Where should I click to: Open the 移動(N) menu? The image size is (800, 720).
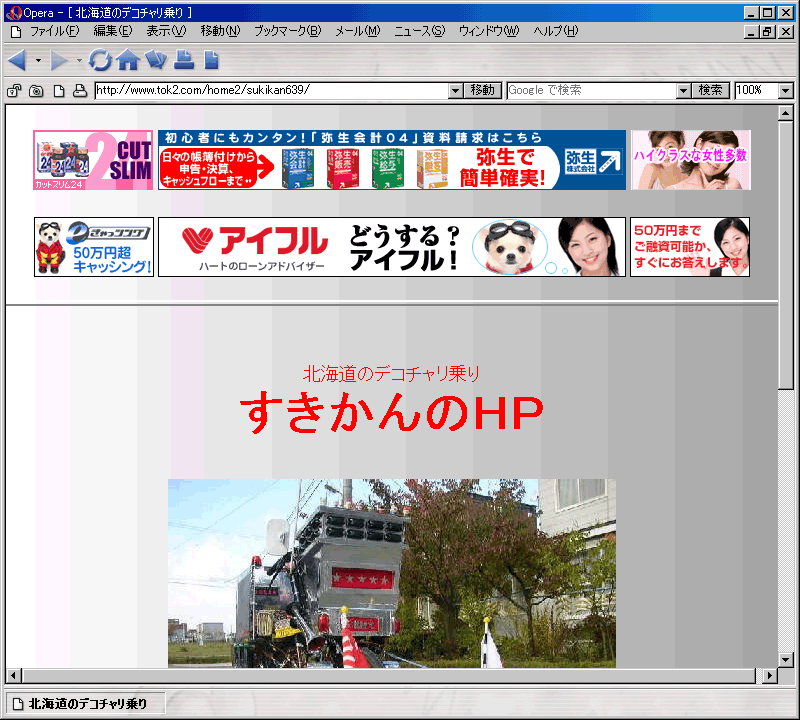(220, 31)
